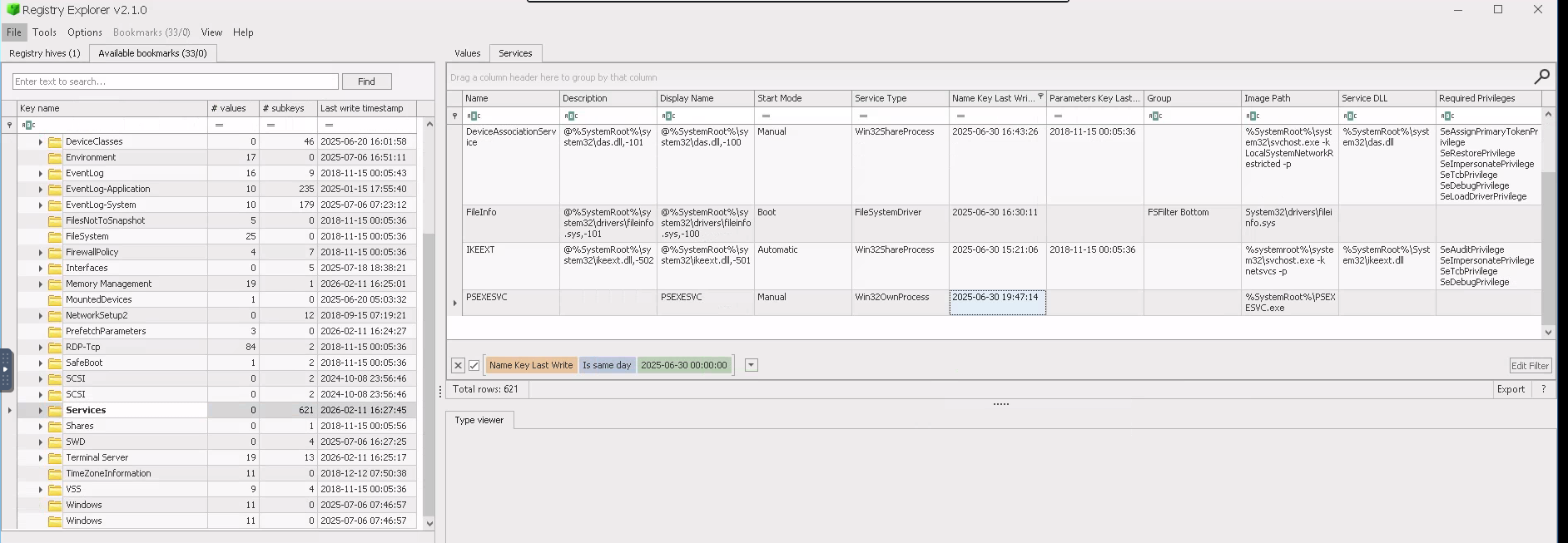Open the Tools menu
The width and height of the screenshot is (1568, 543).
[x=44, y=32]
